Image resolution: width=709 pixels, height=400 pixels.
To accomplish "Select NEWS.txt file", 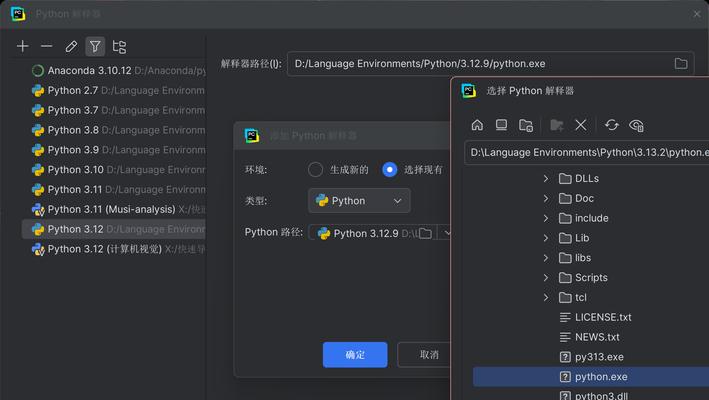I will [x=591, y=337].
